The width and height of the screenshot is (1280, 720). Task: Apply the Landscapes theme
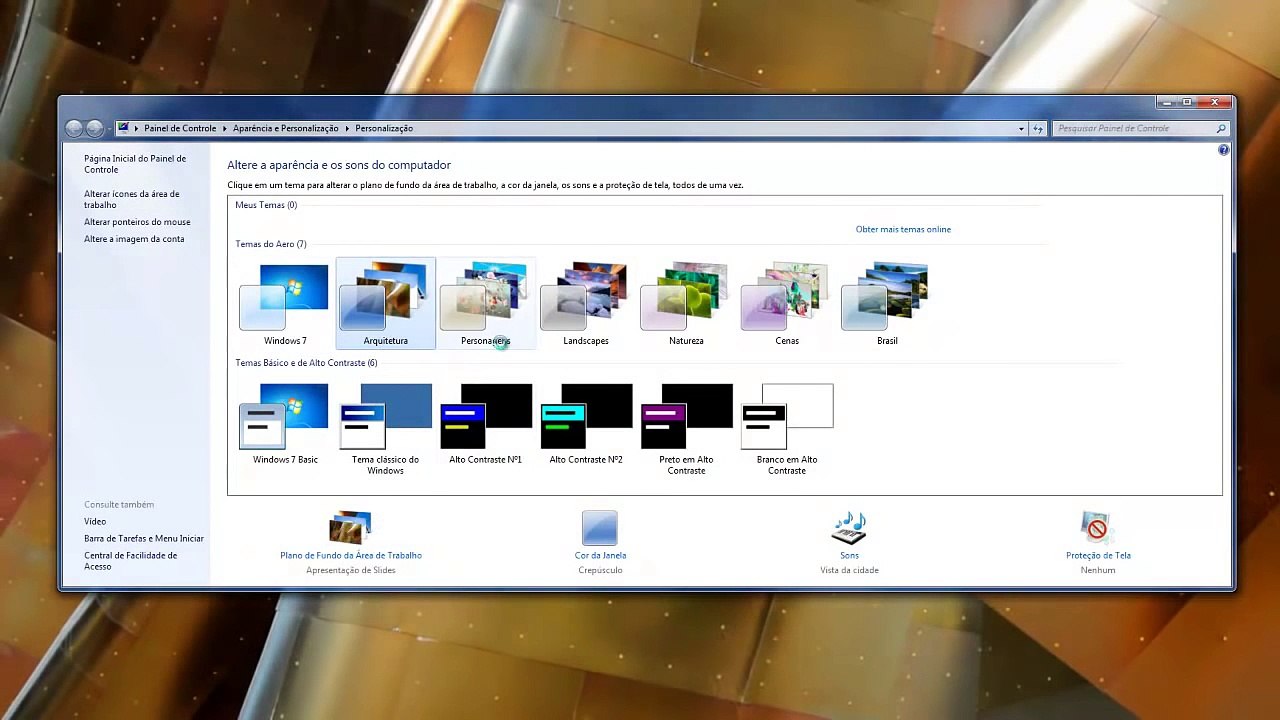point(586,304)
